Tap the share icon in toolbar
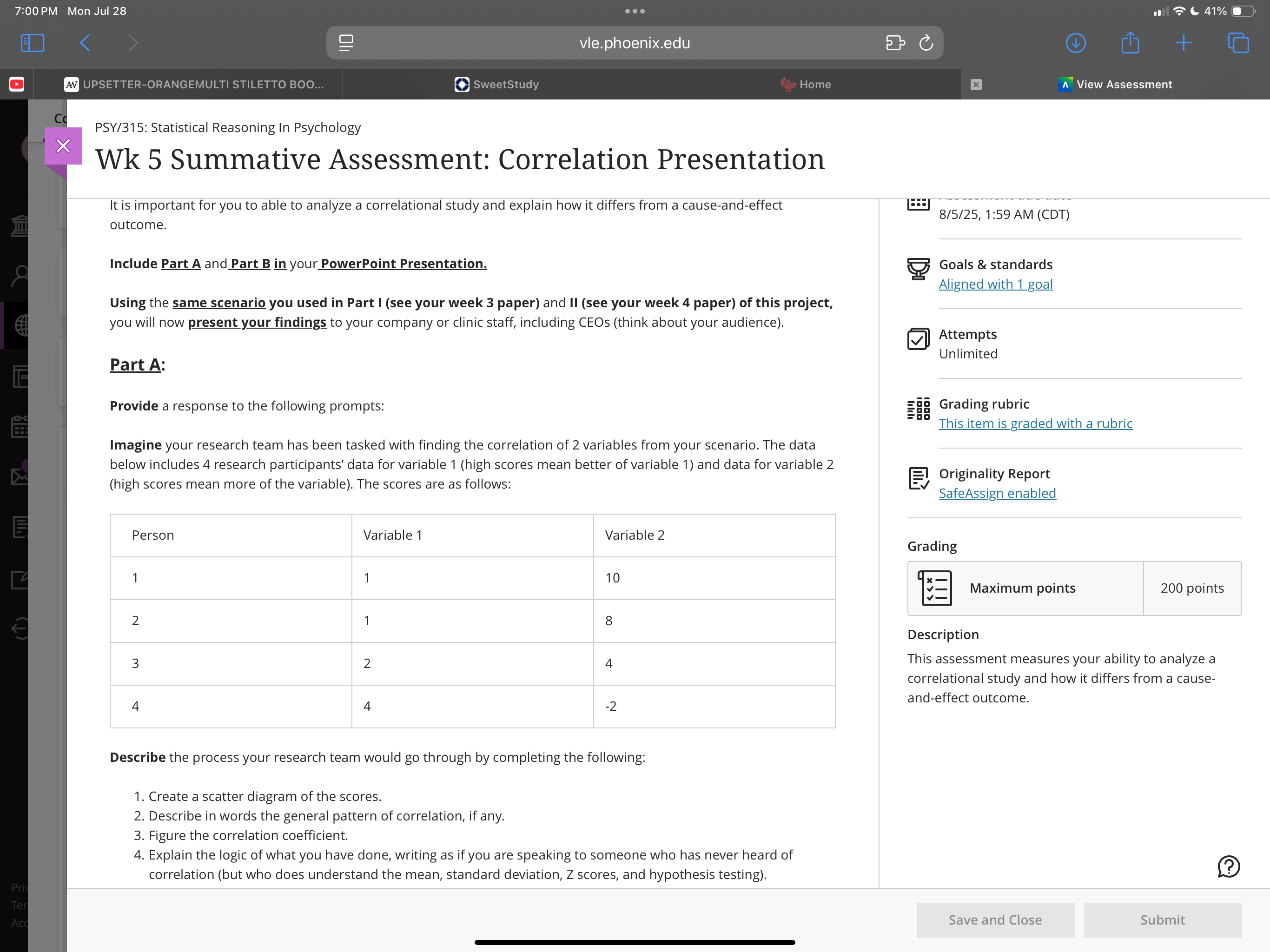Image resolution: width=1270 pixels, height=952 pixels. coord(1130,42)
